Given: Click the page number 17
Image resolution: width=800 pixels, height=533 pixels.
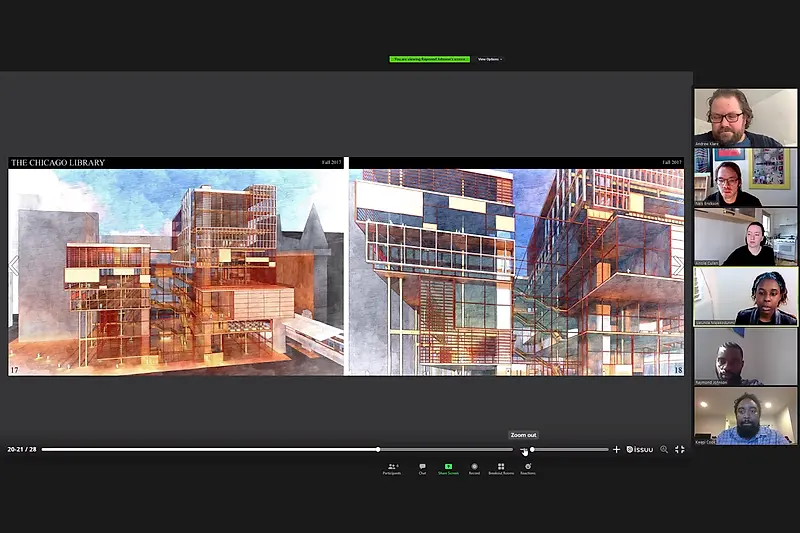Looking at the screenshot, I should [x=14, y=370].
